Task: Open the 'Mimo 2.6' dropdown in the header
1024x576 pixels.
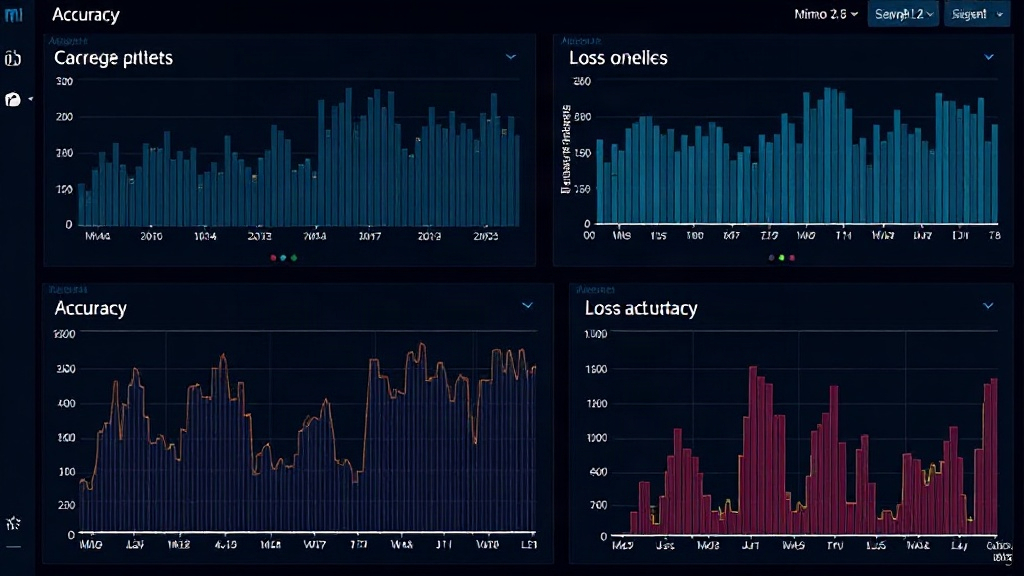Action: (x=825, y=14)
